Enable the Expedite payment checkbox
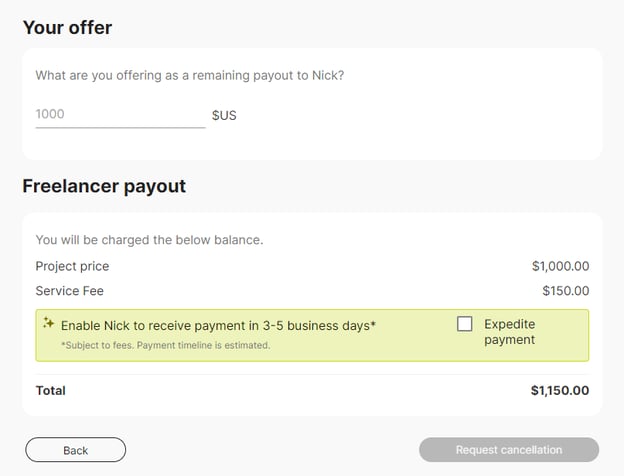Image resolution: width=624 pixels, height=476 pixels. coord(465,324)
